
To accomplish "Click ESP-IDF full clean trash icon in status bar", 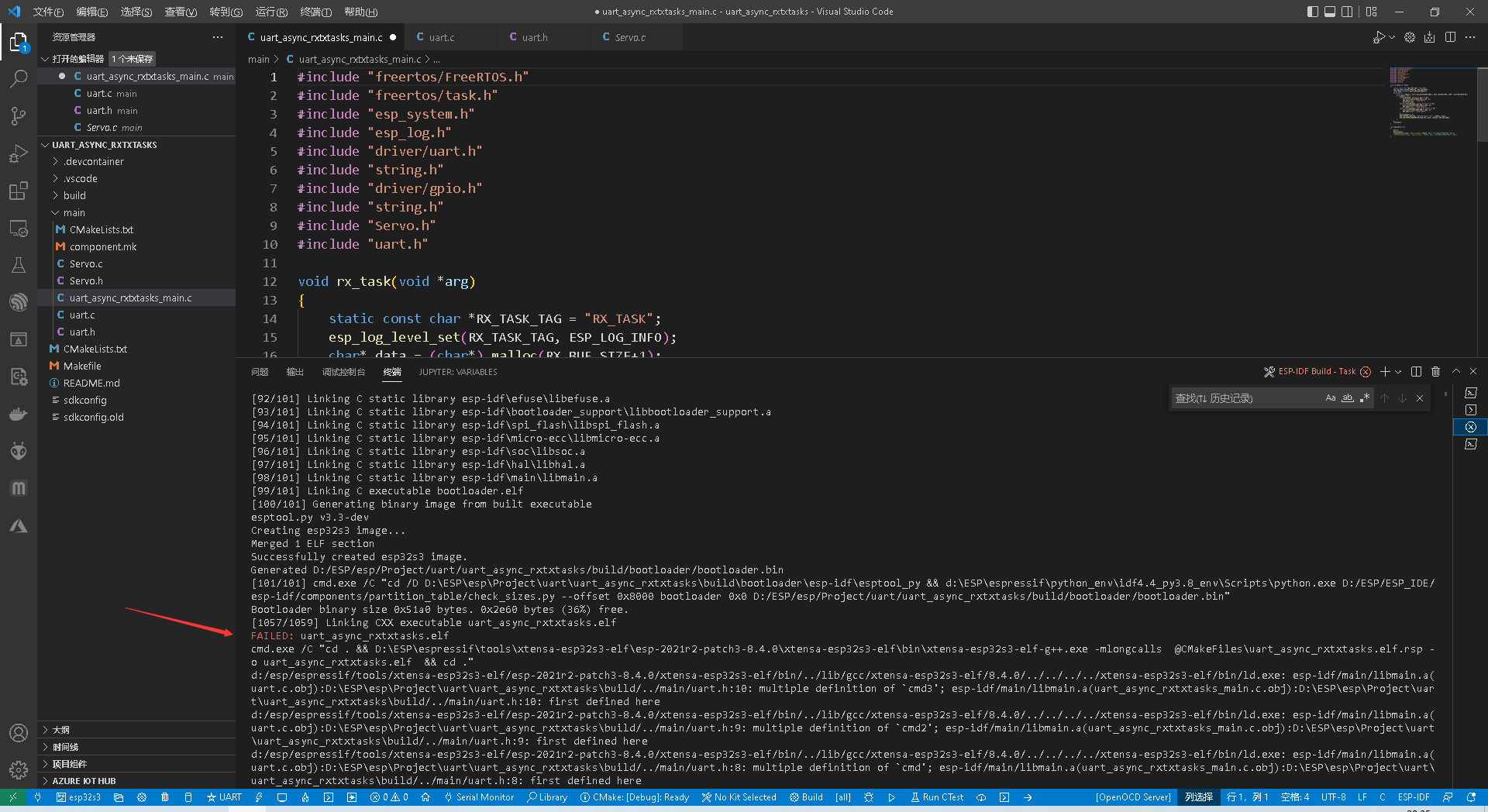I will pos(165,797).
